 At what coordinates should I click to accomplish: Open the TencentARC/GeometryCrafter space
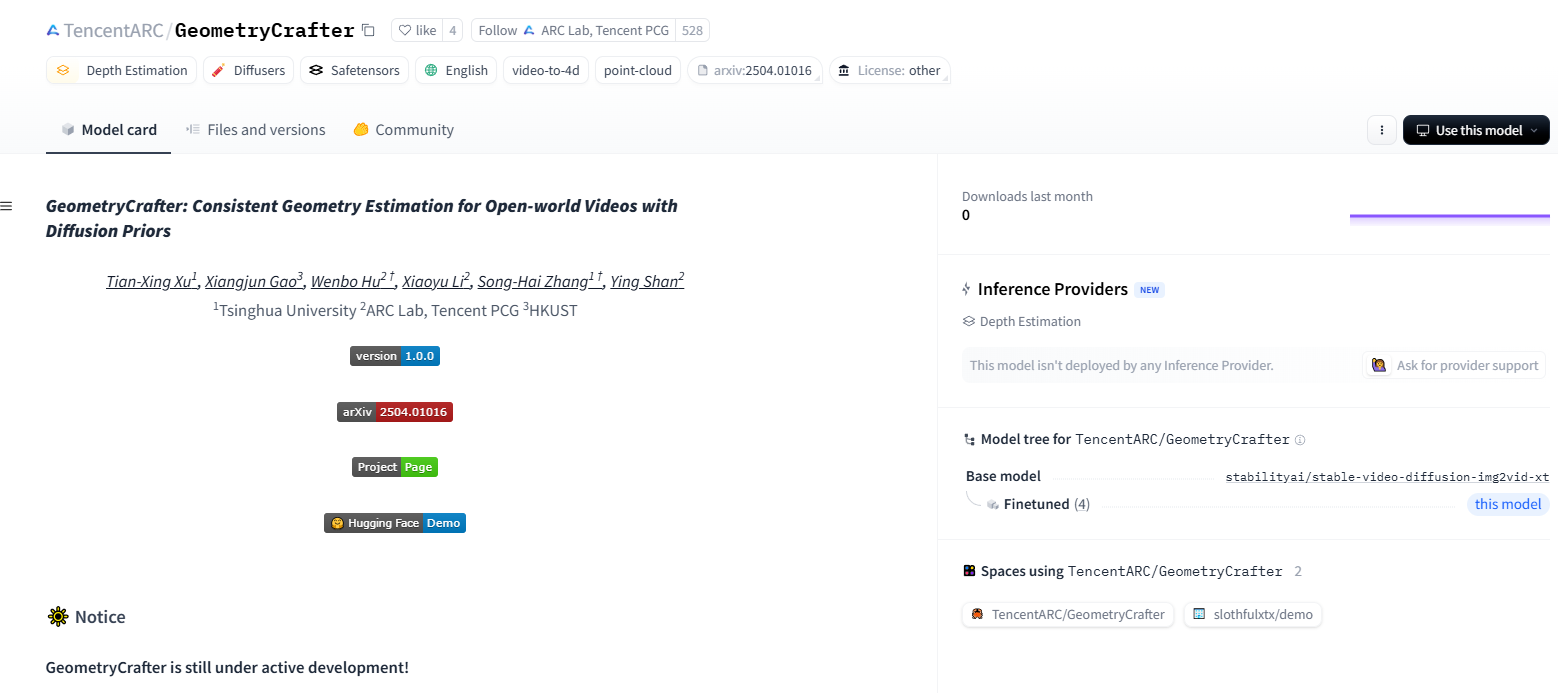coord(1068,615)
